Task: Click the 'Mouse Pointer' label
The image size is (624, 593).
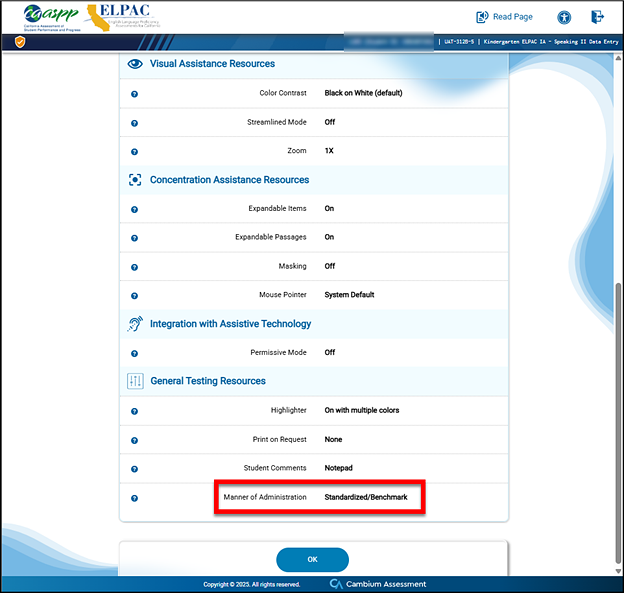Action: (x=283, y=295)
